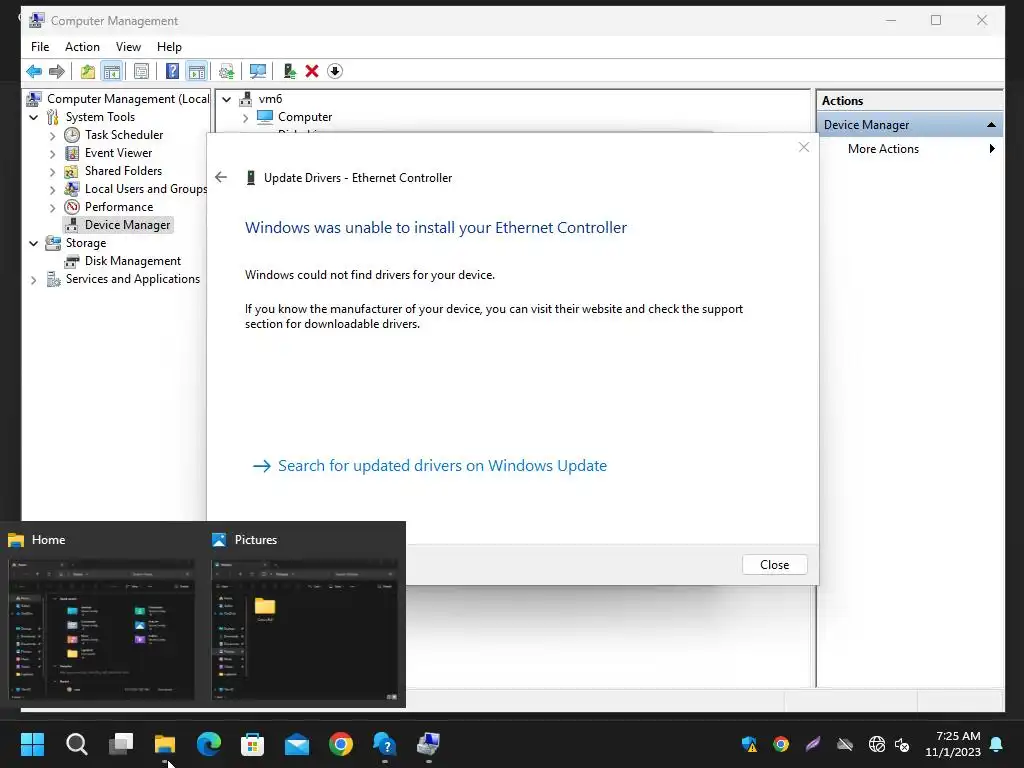
Task: Collapse the Storage tree node
Action: tap(34, 244)
